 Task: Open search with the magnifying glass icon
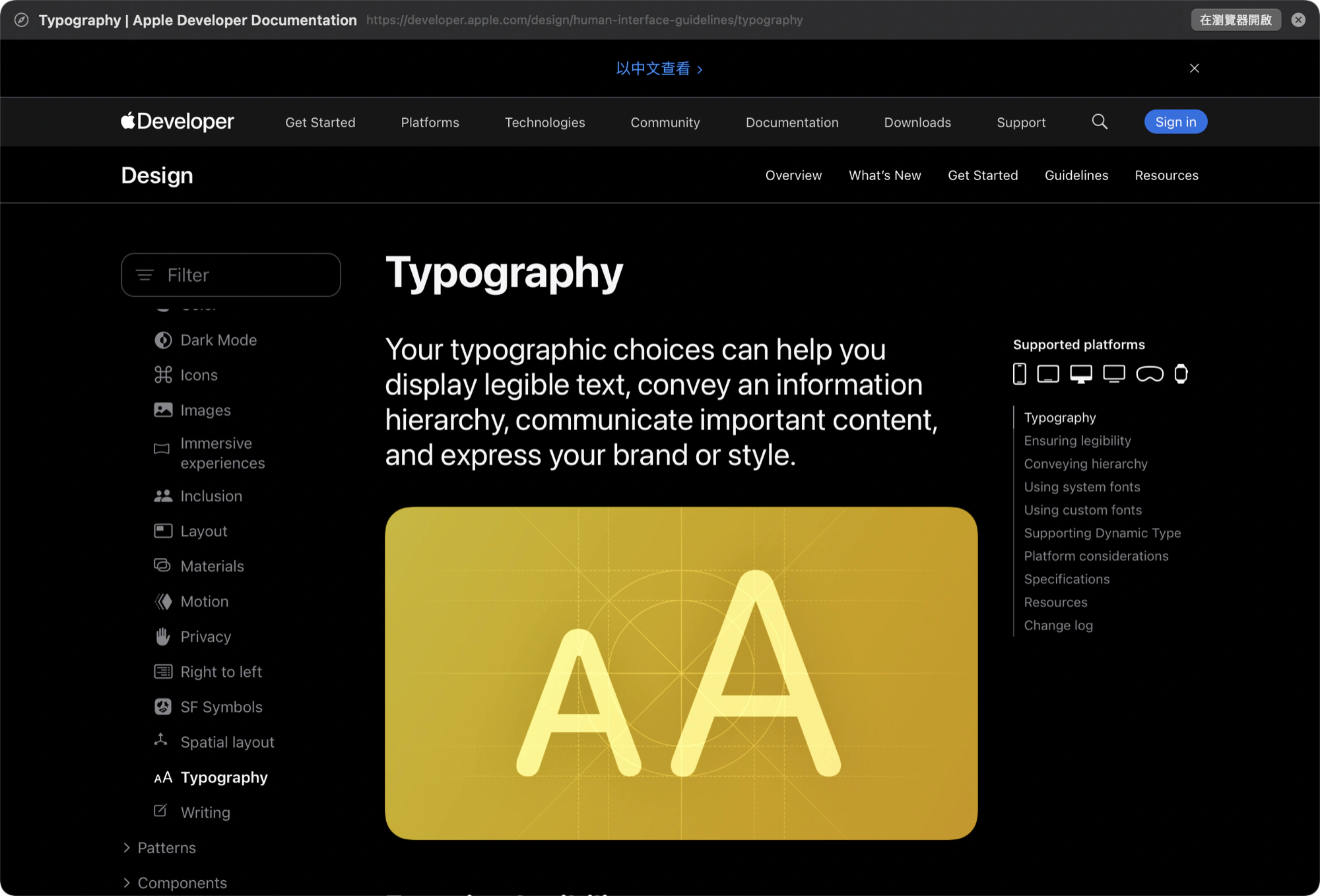click(x=1100, y=121)
